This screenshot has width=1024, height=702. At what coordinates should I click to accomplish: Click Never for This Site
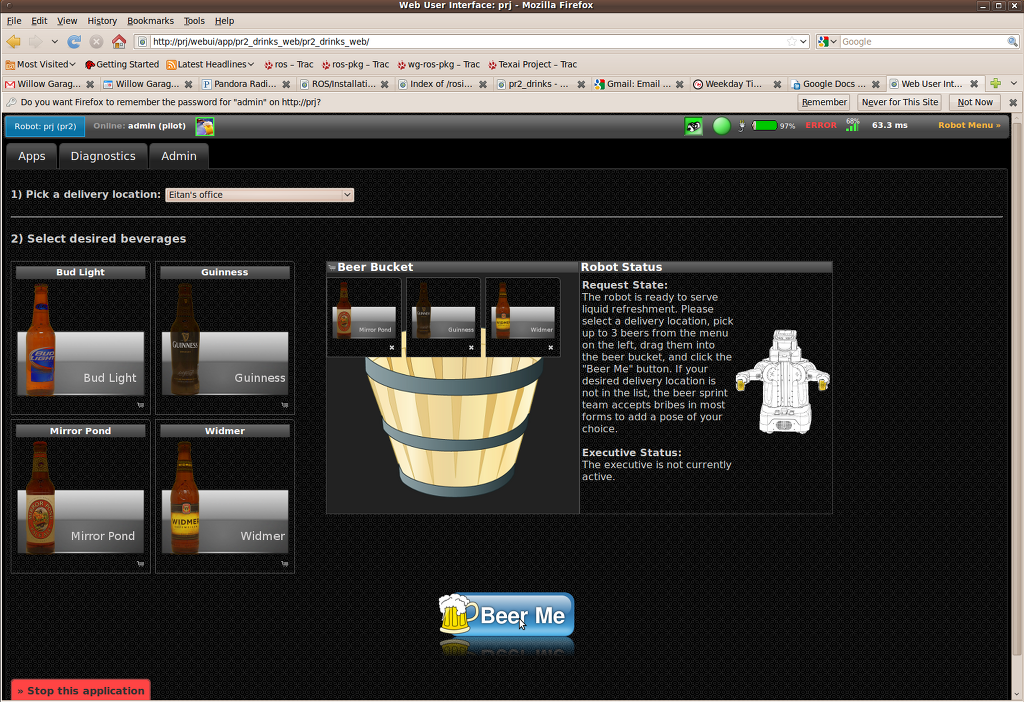(900, 102)
